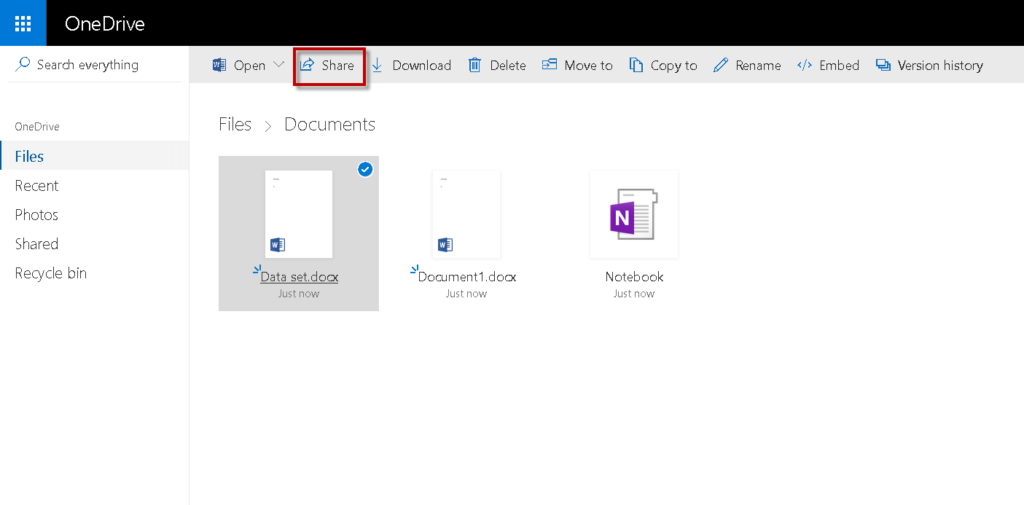The width and height of the screenshot is (1024, 505).
Task: Open the Document1.docx file name
Action: pos(467,277)
